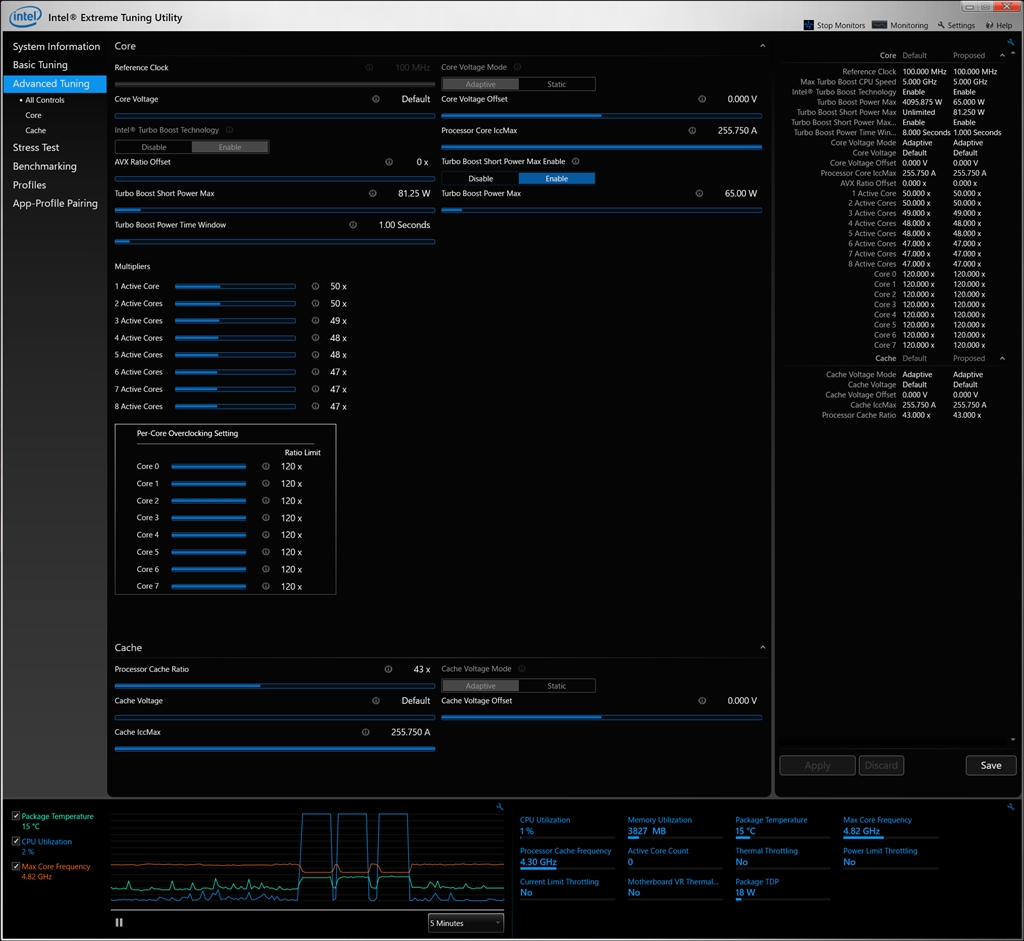Click the info icon for Processor Cache Ratio
The image size is (1024, 941).
pyautogui.click(x=388, y=670)
